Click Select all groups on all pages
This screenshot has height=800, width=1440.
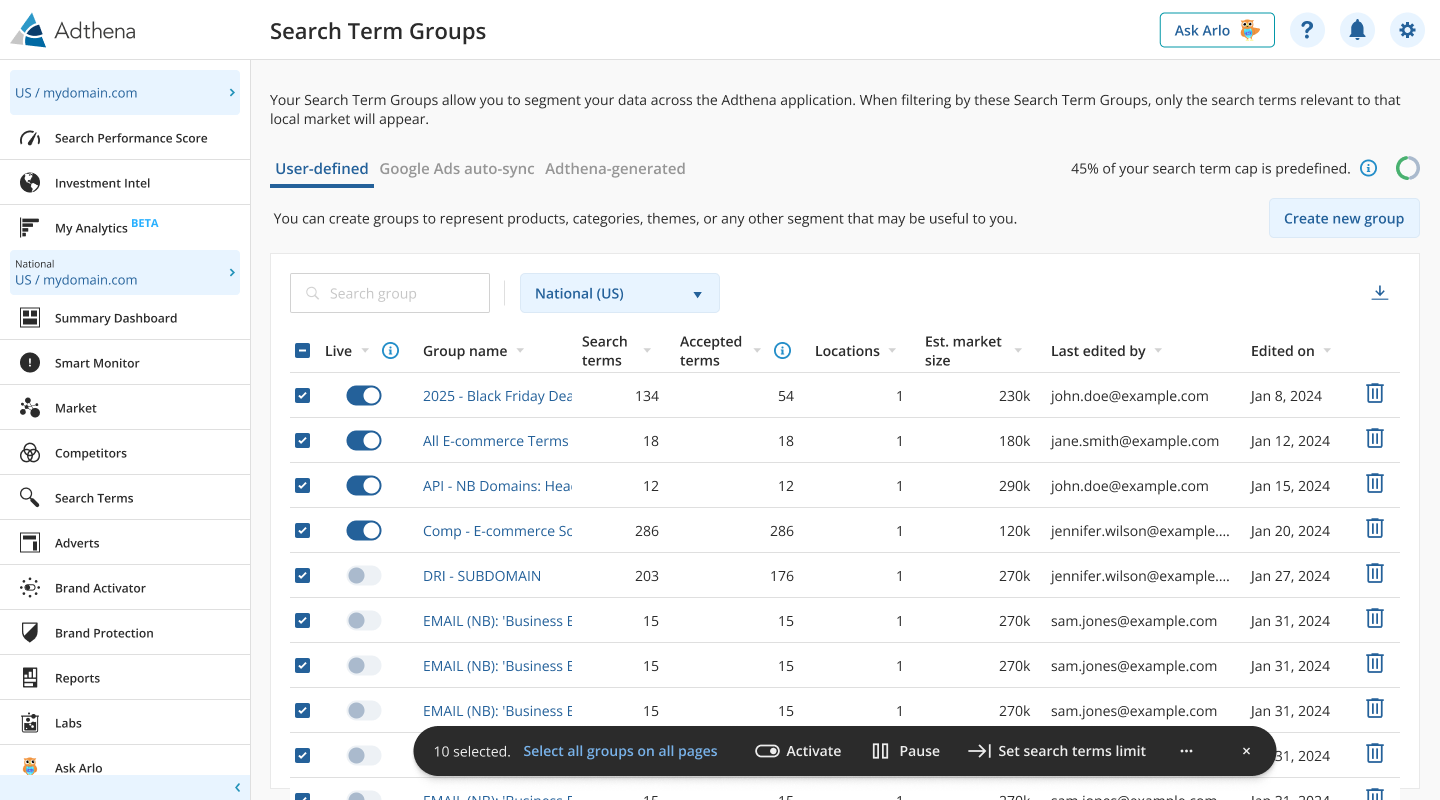point(620,751)
